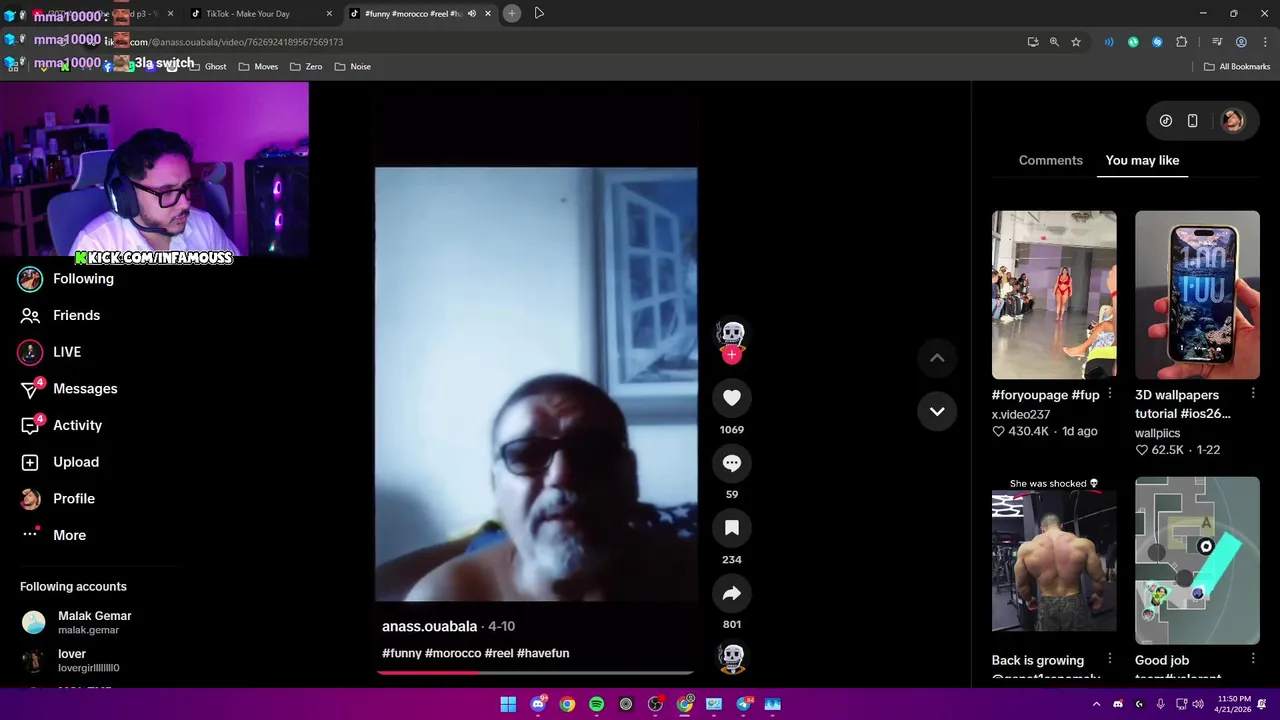Image resolution: width=1280 pixels, height=720 pixels.
Task: Share the video with the arrow icon
Action: (732, 593)
